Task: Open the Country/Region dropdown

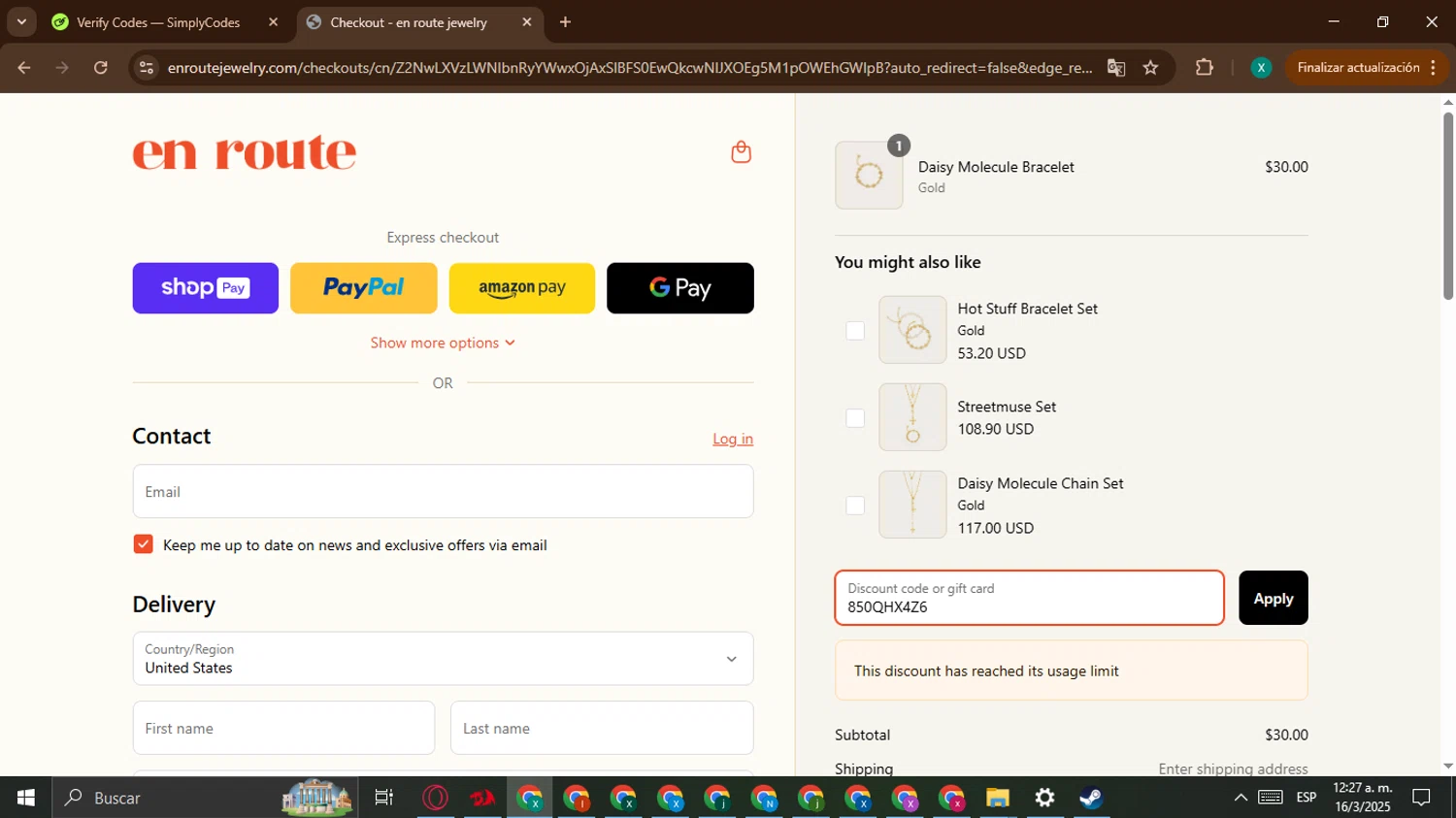Action: point(443,659)
